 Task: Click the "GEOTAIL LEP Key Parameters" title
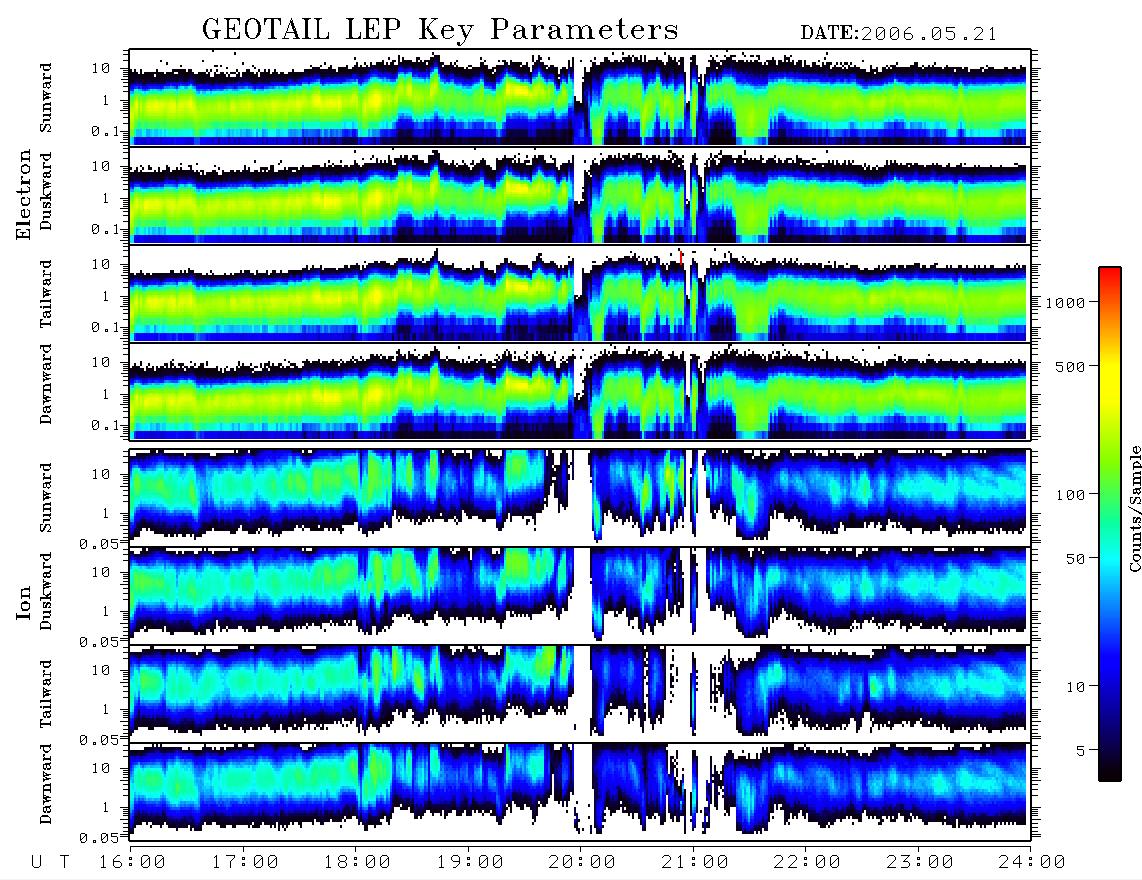(x=440, y=30)
